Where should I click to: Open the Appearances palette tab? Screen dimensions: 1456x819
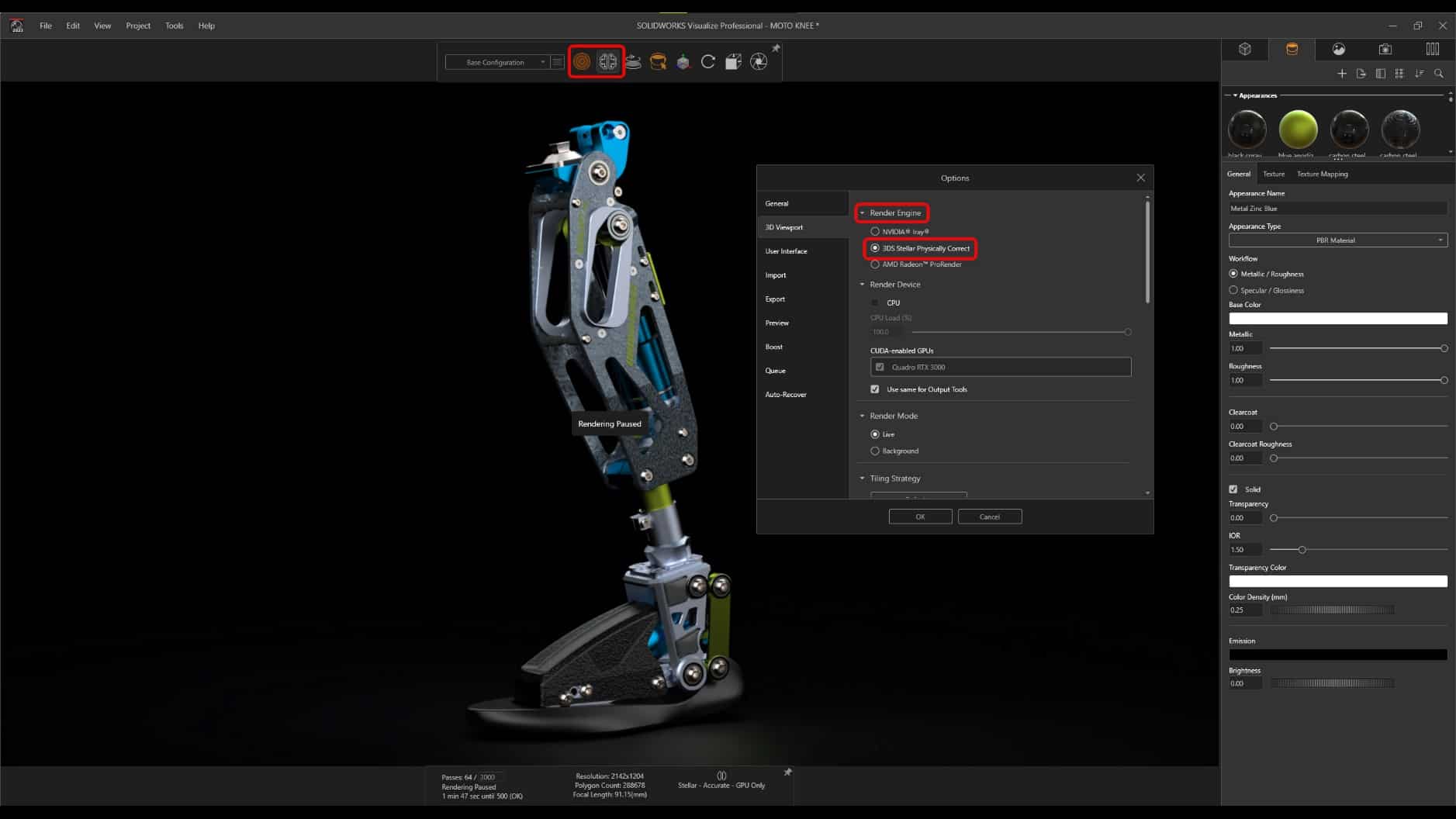tap(1291, 49)
